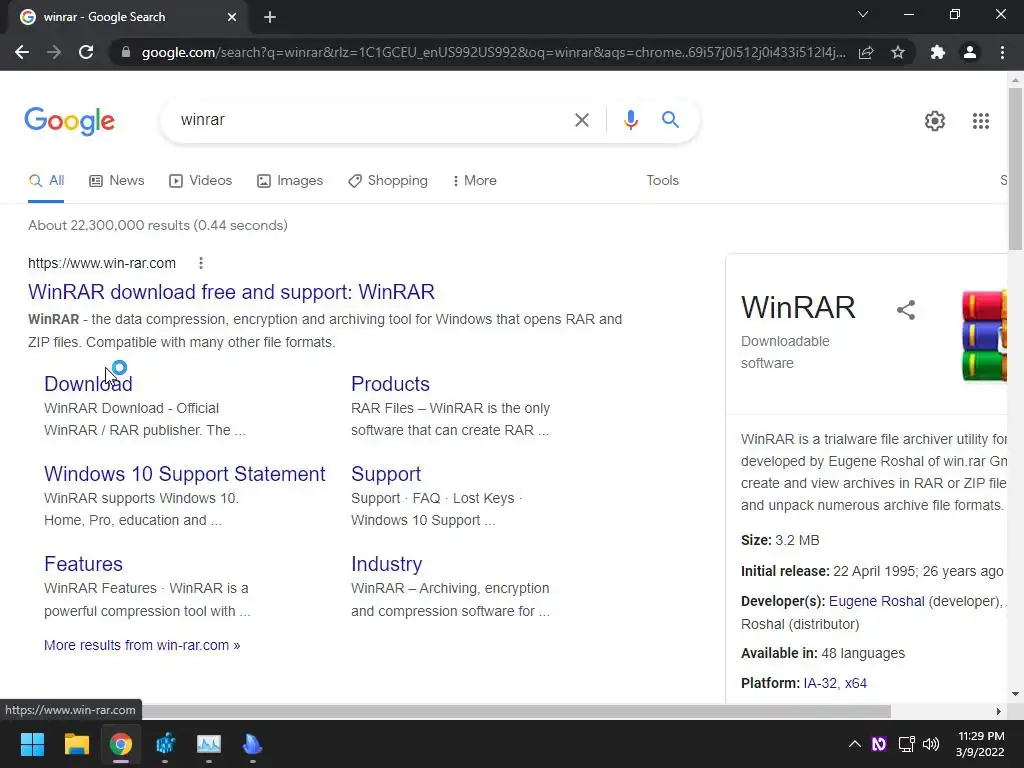The width and height of the screenshot is (1024, 768).
Task: Open the IA-32 platform link
Action: [820, 683]
